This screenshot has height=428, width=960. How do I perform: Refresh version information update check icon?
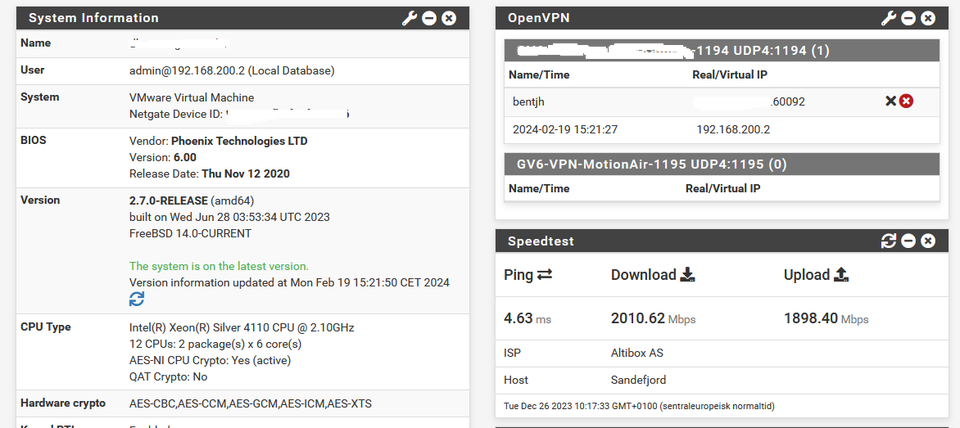[x=137, y=299]
